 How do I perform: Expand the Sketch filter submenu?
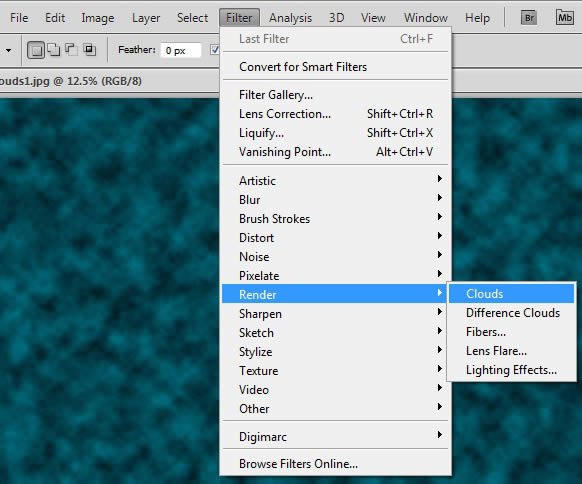point(336,333)
